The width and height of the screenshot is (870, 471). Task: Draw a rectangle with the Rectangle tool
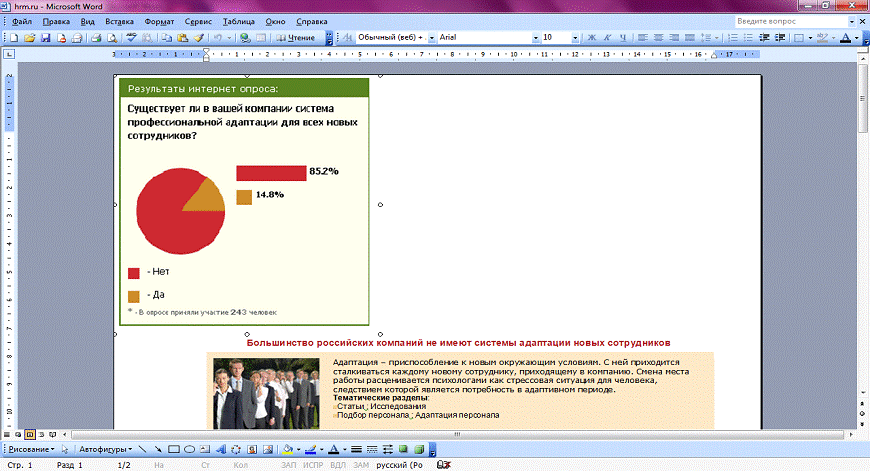(174, 449)
